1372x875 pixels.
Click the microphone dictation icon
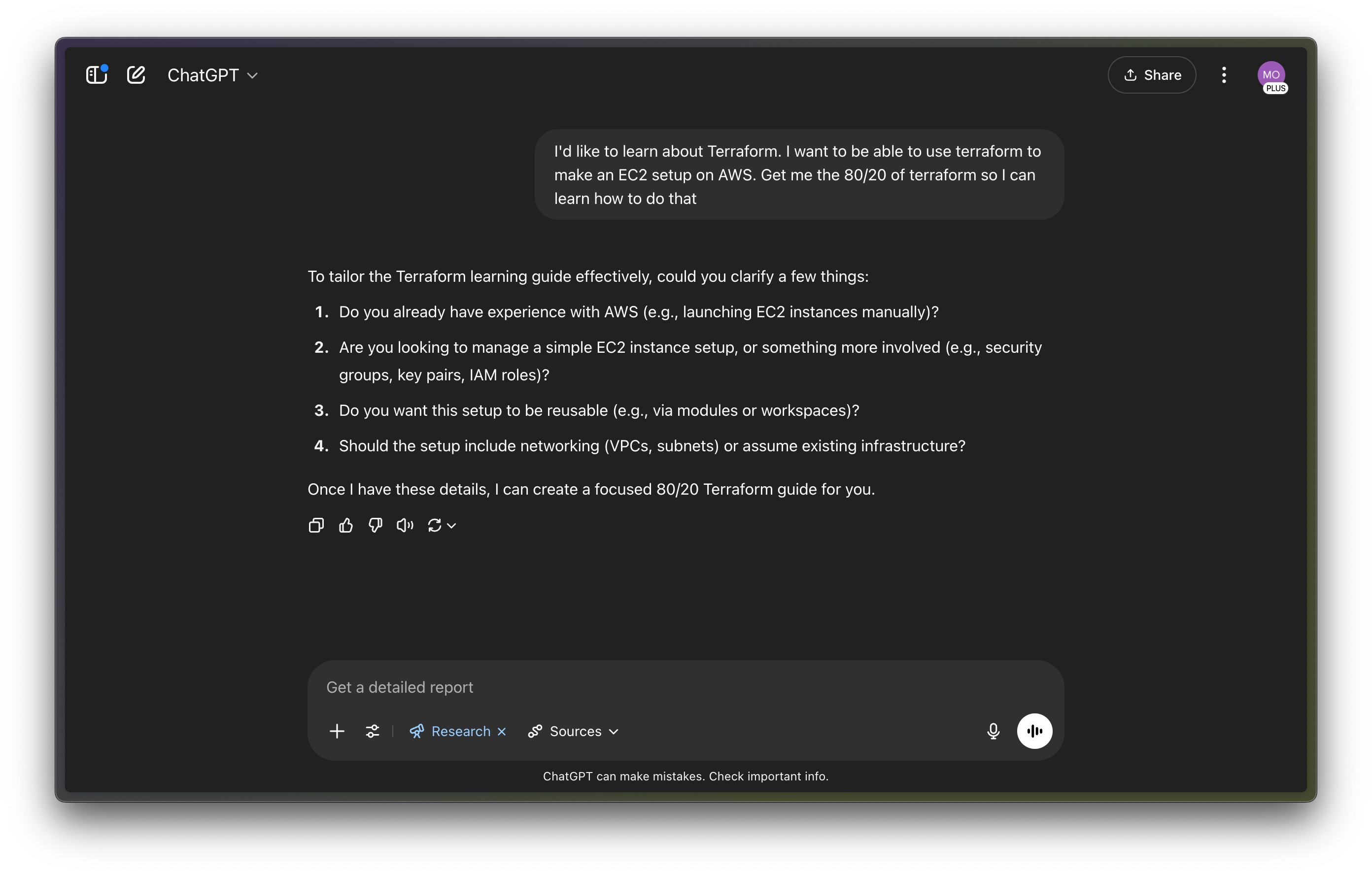(x=993, y=731)
